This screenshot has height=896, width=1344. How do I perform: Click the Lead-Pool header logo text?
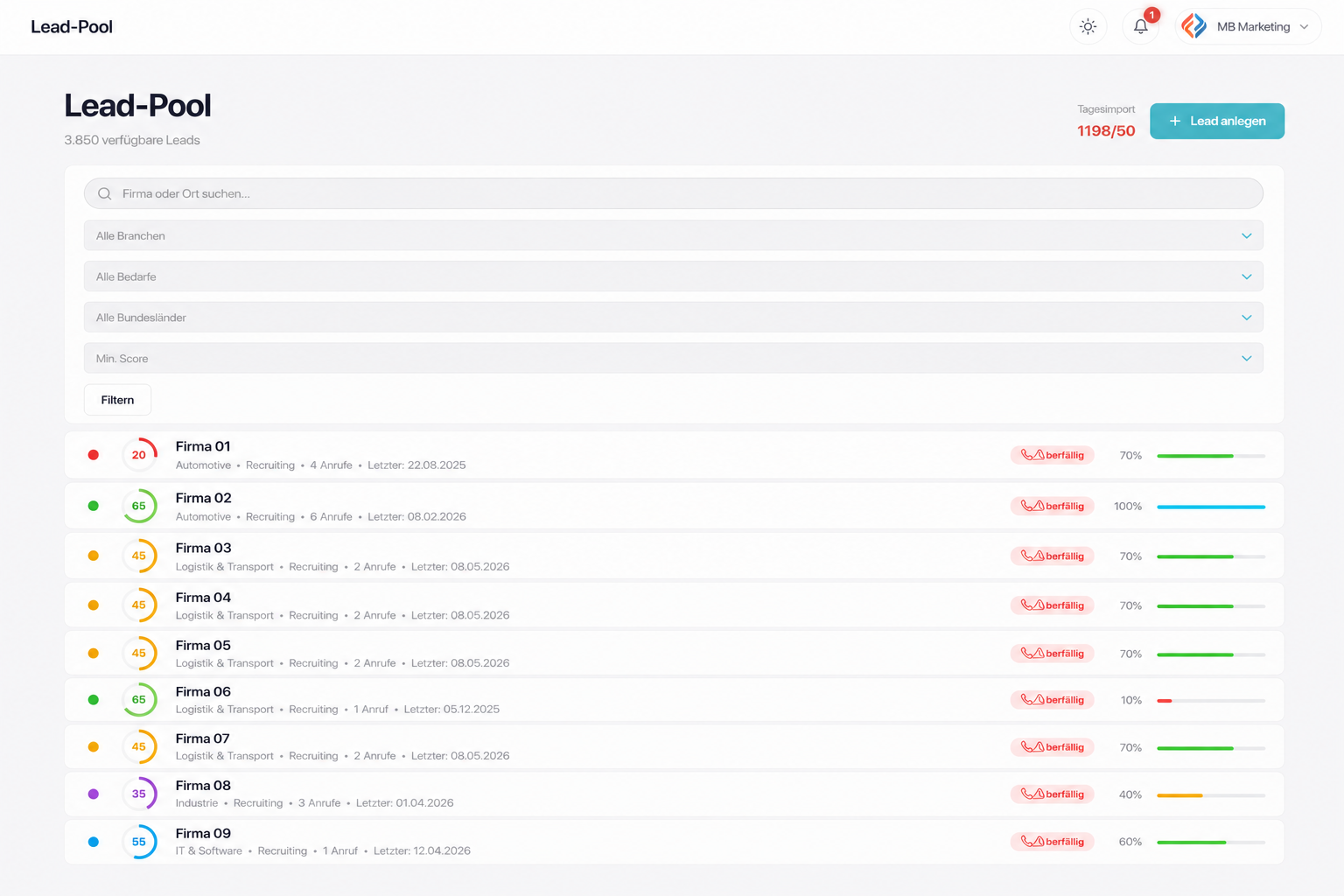point(72,27)
